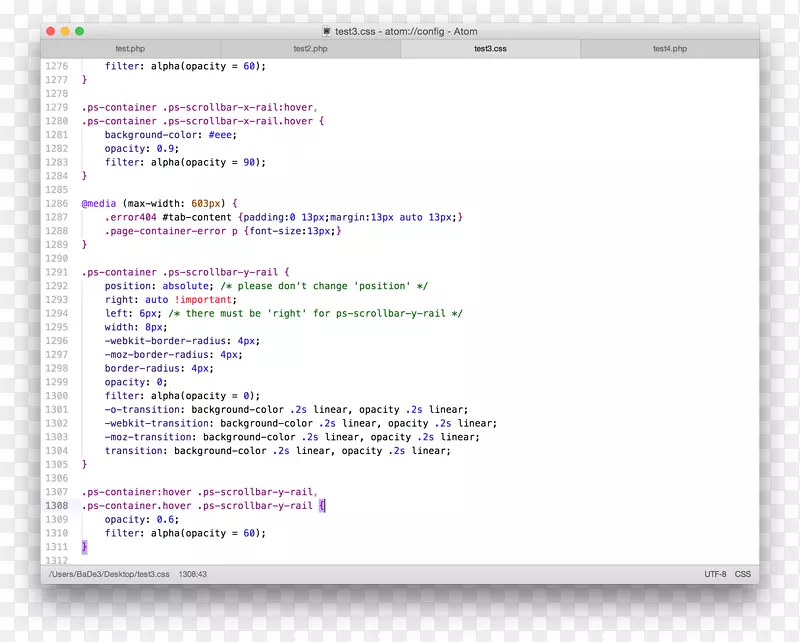The width and height of the screenshot is (800, 642).
Task: Close the Atom window with the red button
Action: point(52,32)
